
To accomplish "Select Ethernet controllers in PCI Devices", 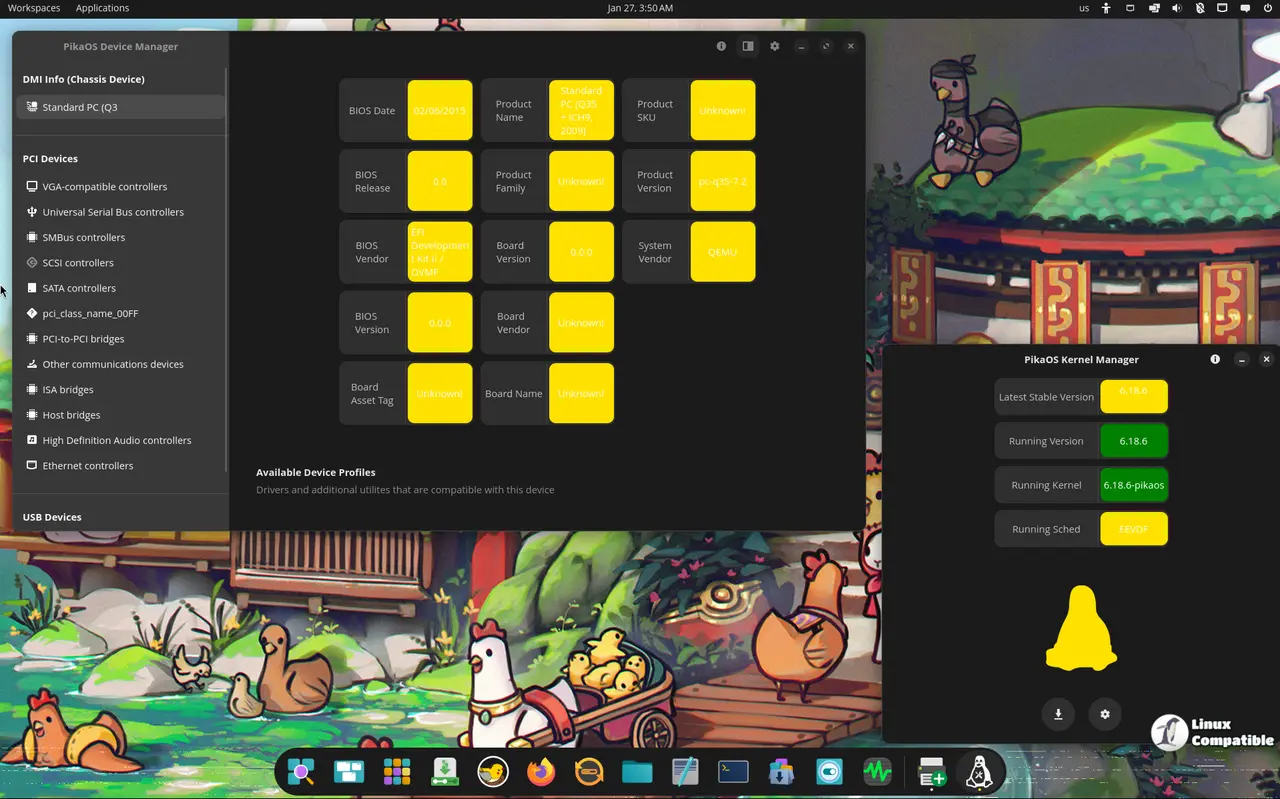I will (x=87, y=466).
